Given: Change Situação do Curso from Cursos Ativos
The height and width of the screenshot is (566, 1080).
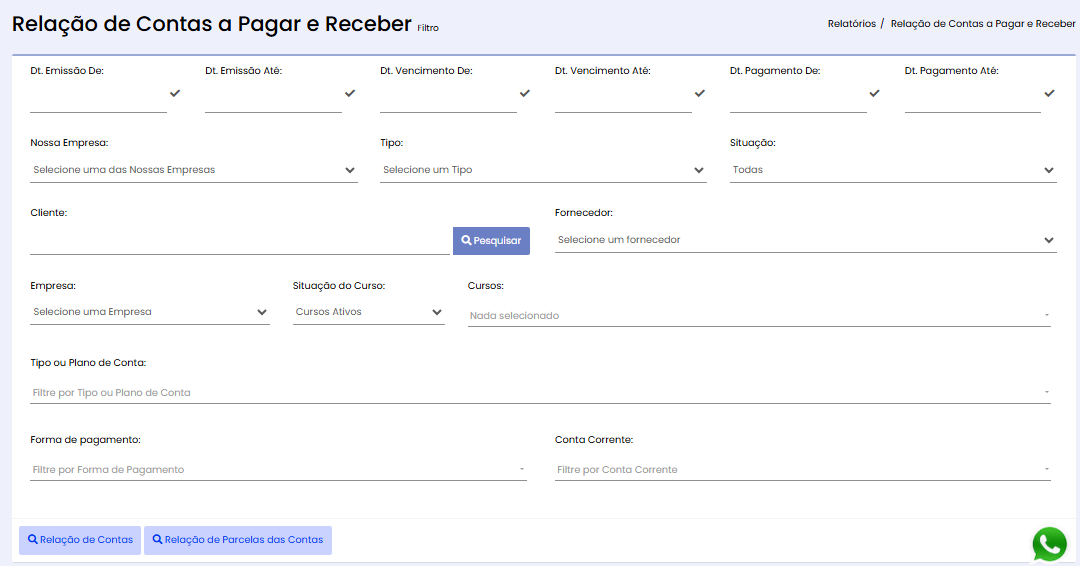Looking at the screenshot, I should coord(368,312).
